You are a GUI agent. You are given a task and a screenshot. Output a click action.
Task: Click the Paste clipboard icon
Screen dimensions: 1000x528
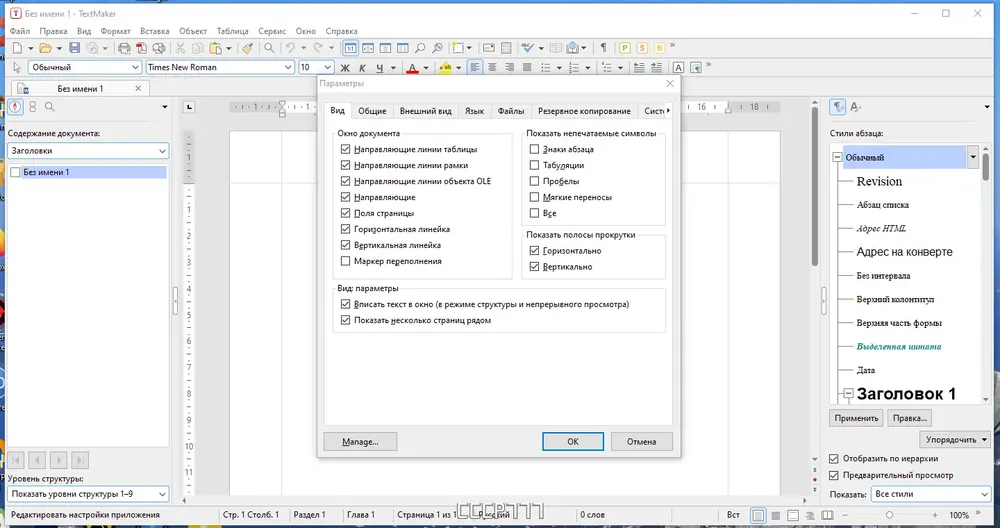[x=216, y=48]
